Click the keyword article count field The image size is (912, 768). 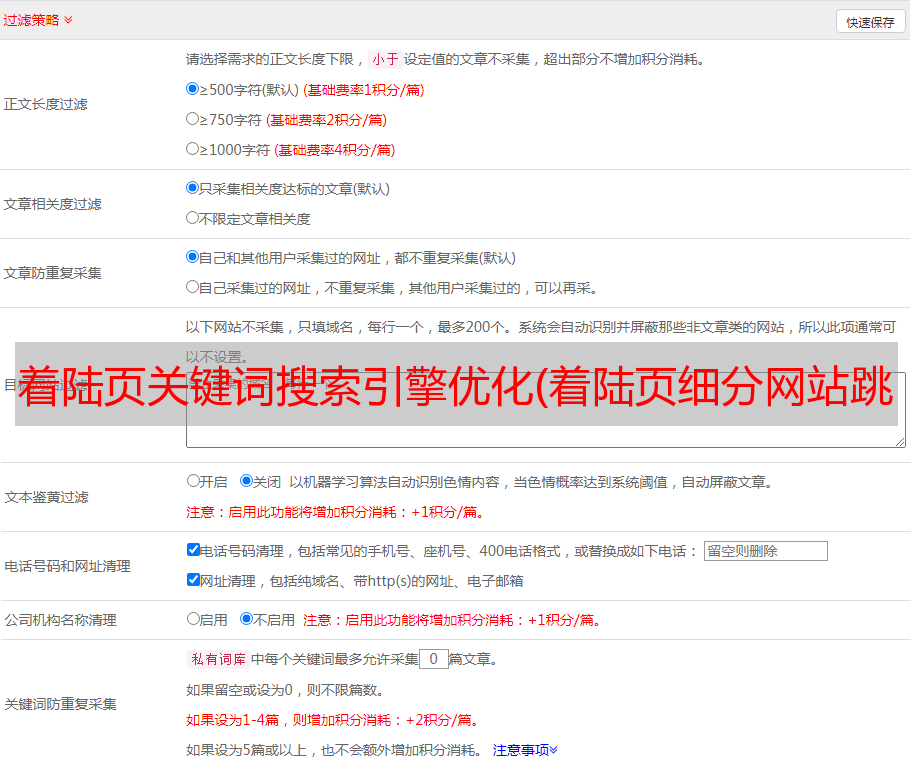pyautogui.click(x=433, y=659)
